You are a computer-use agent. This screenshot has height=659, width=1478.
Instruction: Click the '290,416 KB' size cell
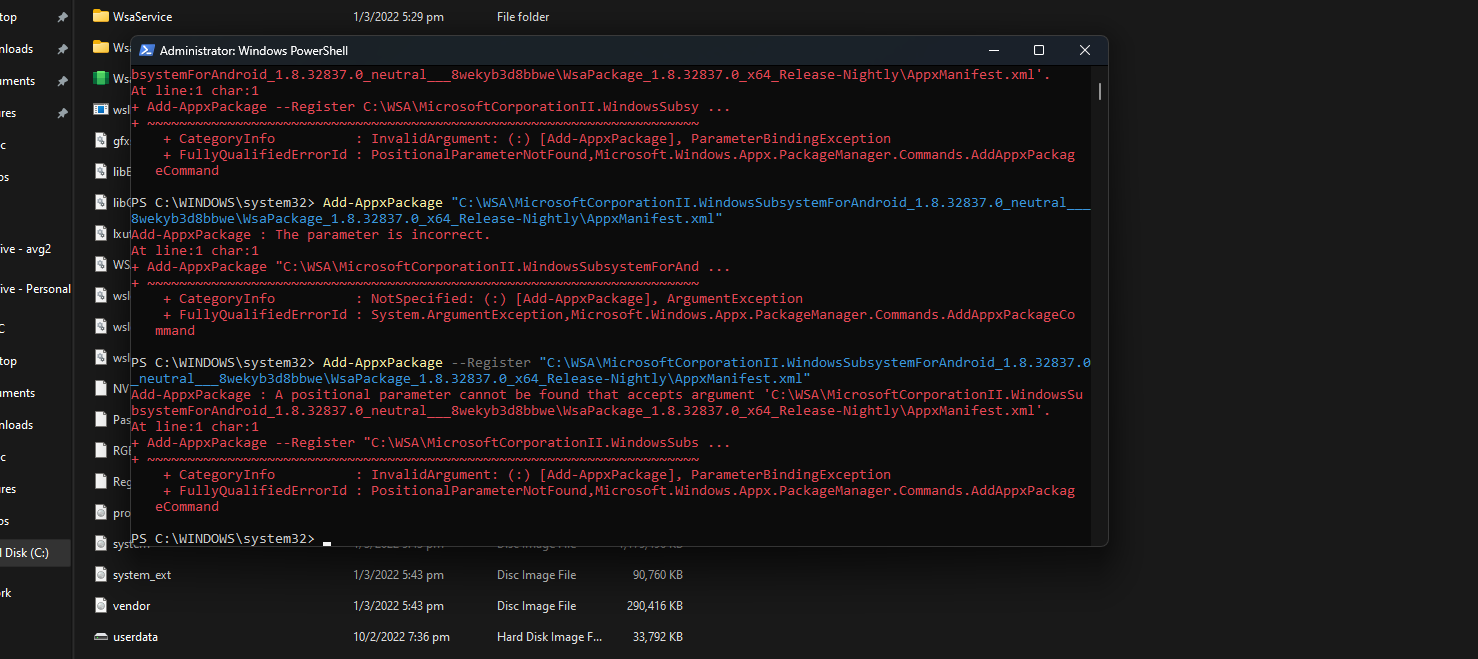point(655,606)
